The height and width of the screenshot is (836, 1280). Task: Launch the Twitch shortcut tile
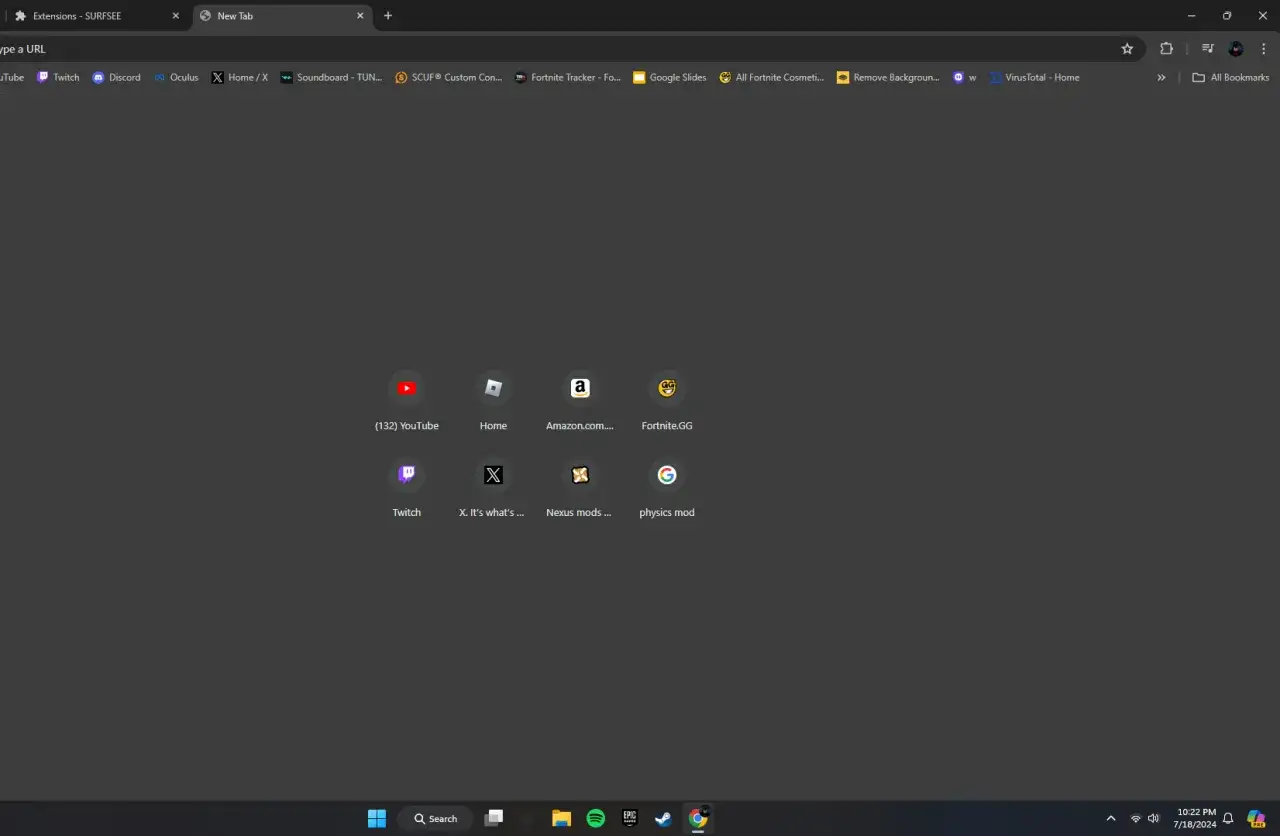pyautogui.click(x=407, y=475)
